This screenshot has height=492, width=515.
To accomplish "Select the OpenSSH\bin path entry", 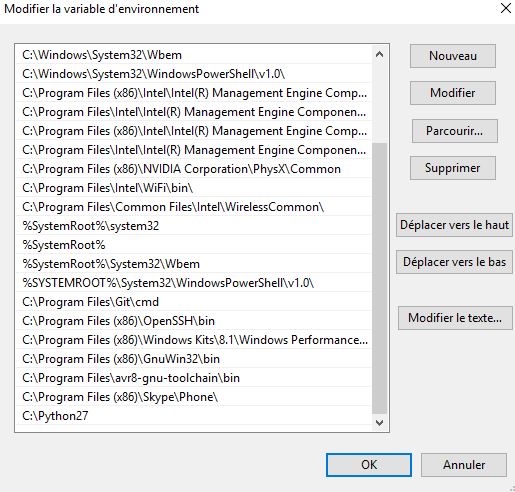I will (x=193, y=321).
